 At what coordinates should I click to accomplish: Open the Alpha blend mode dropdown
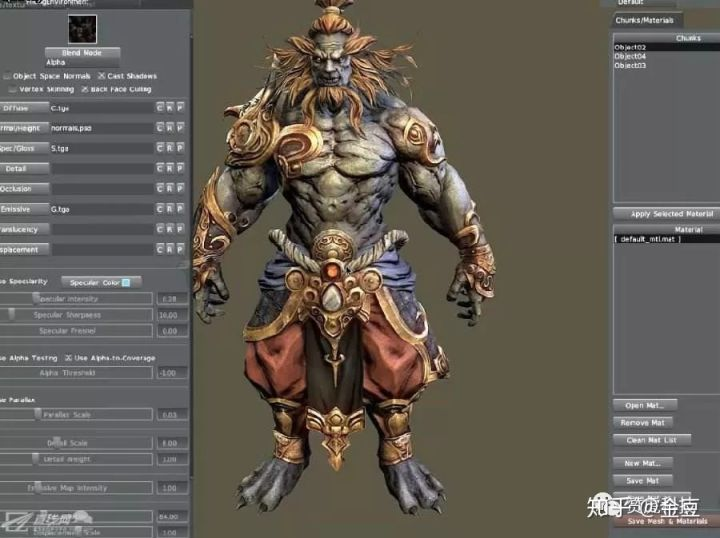[x=82, y=62]
